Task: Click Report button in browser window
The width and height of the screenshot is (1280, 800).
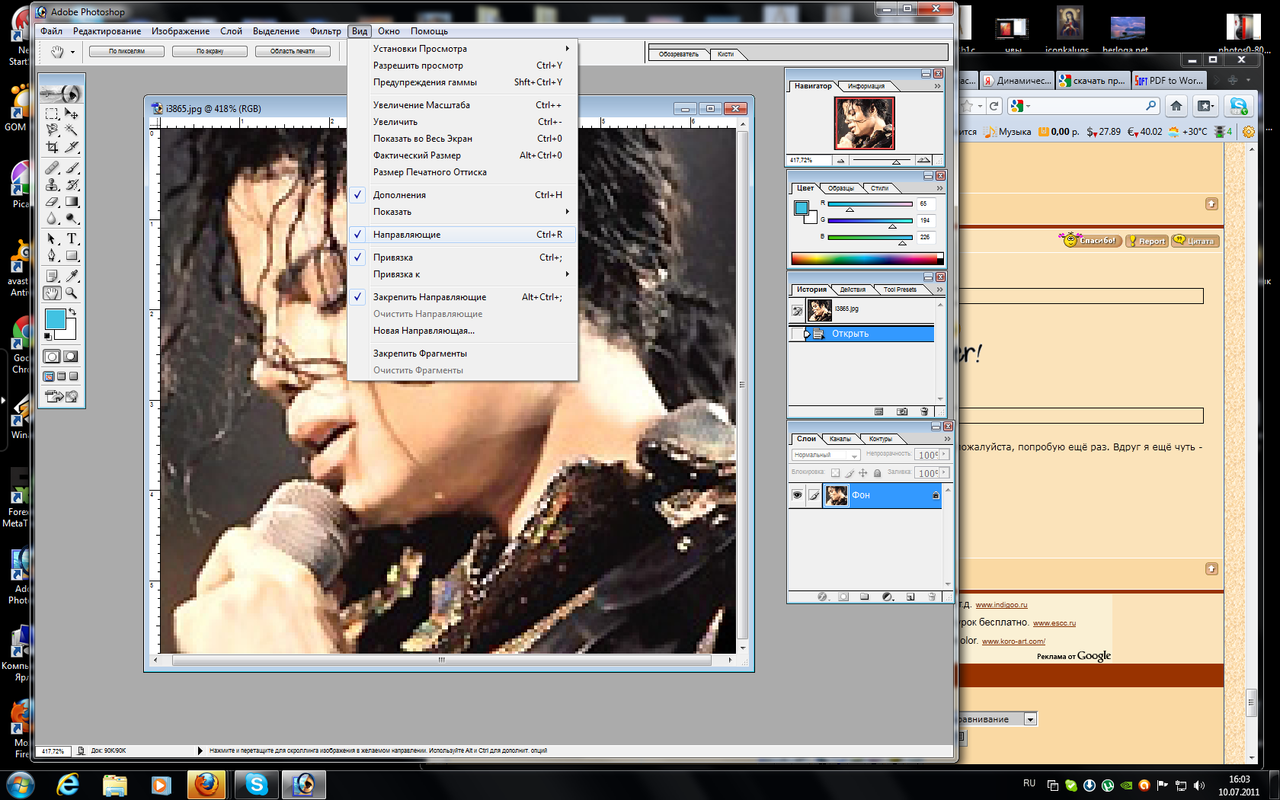Action: coord(1146,241)
